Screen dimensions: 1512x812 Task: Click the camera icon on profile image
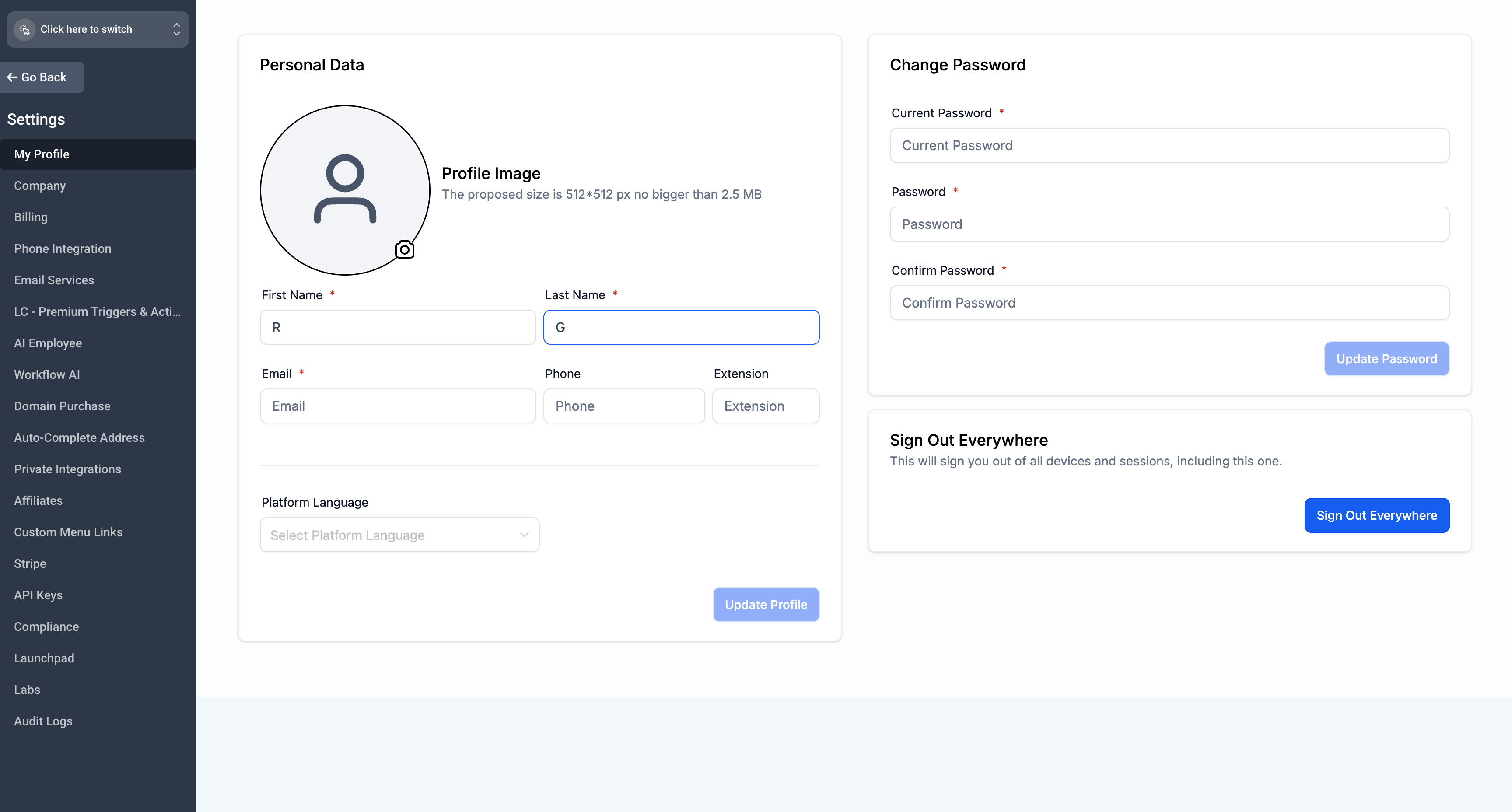(404, 249)
